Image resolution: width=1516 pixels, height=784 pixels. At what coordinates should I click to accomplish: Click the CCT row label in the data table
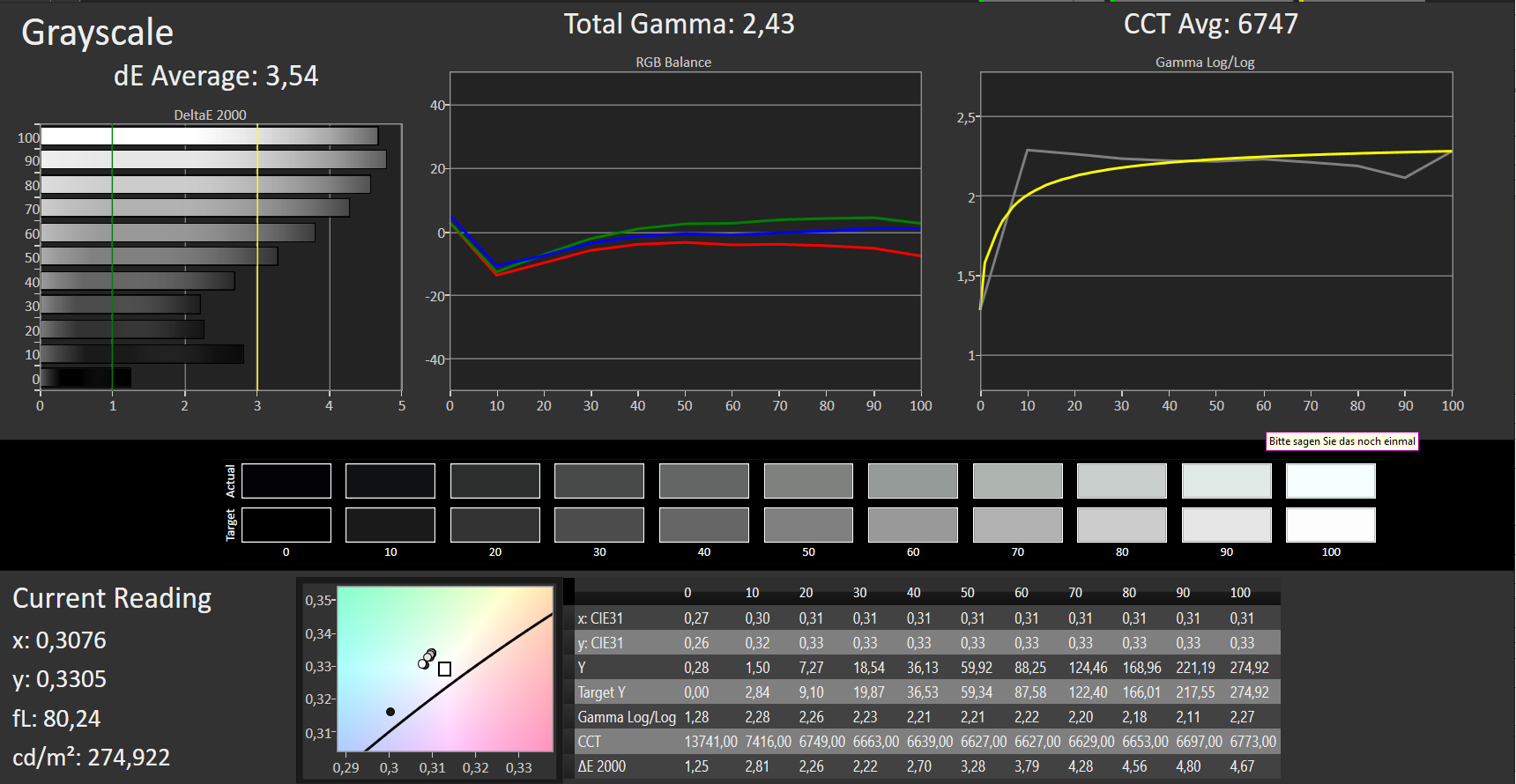coord(590,742)
